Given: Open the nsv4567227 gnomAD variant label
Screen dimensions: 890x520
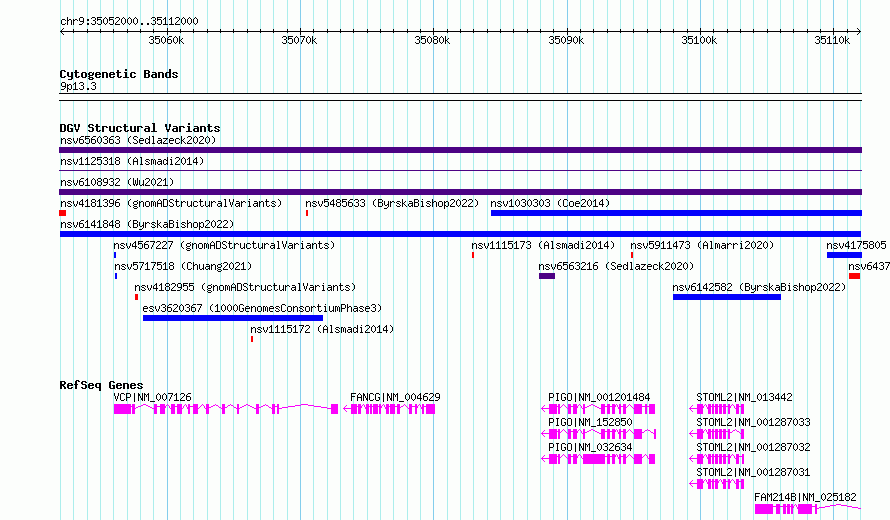Looking at the screenshot, I should pos(224,245).
